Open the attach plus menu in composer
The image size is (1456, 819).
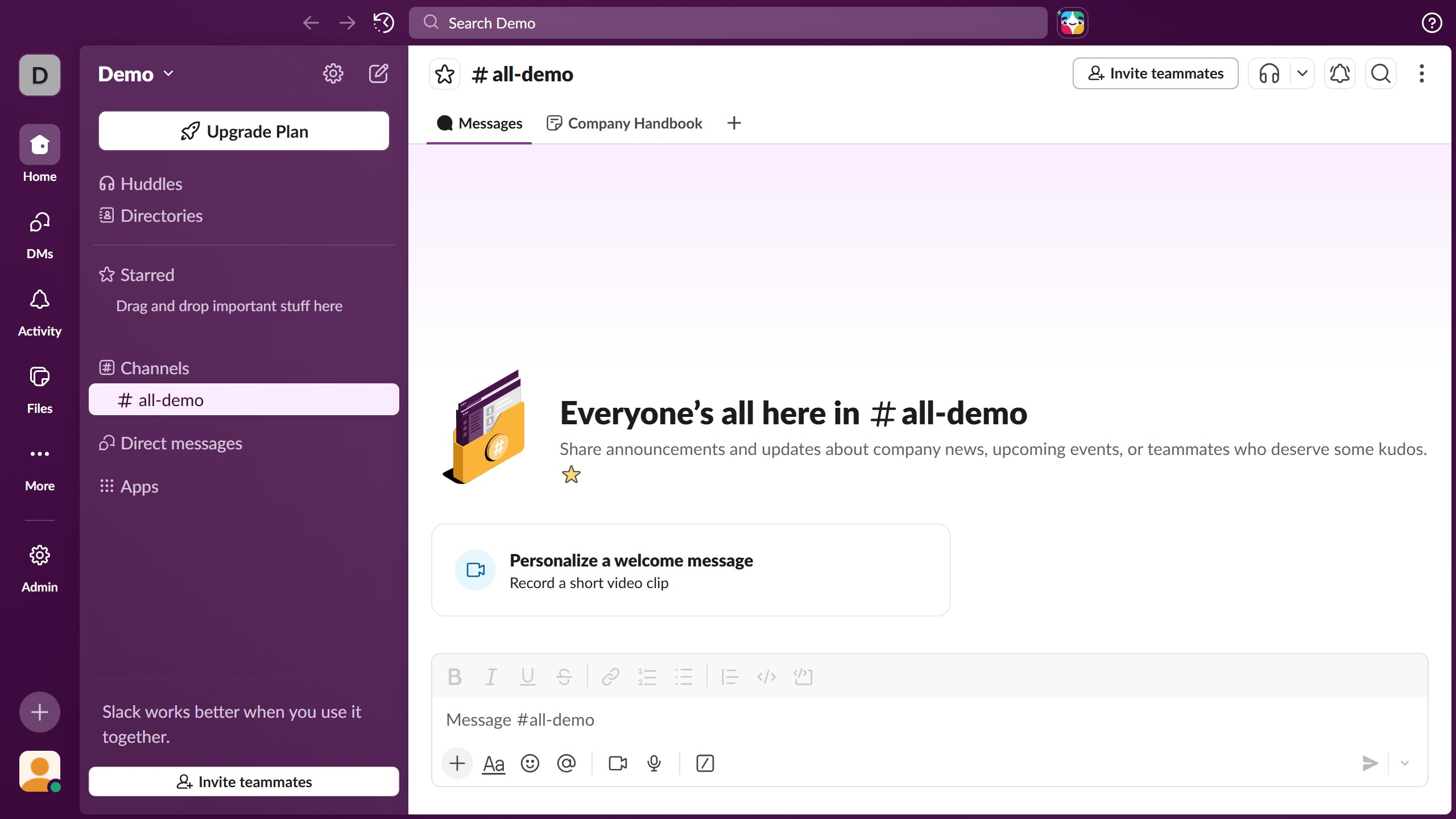(457, 763)
